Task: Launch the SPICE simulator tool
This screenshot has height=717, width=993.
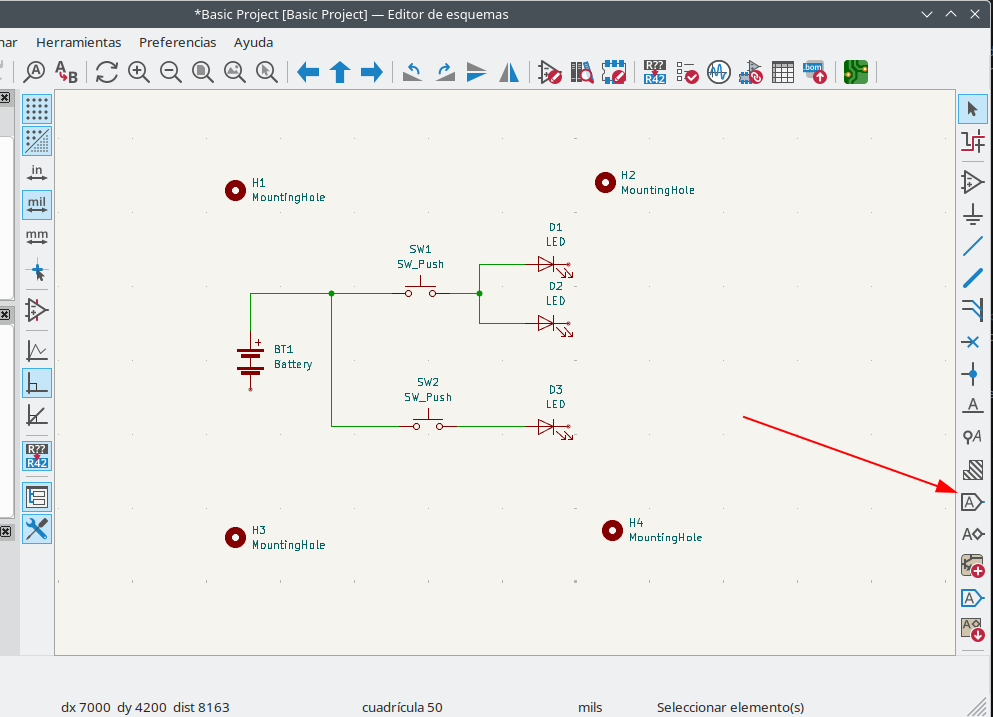Action: [718, 72]
